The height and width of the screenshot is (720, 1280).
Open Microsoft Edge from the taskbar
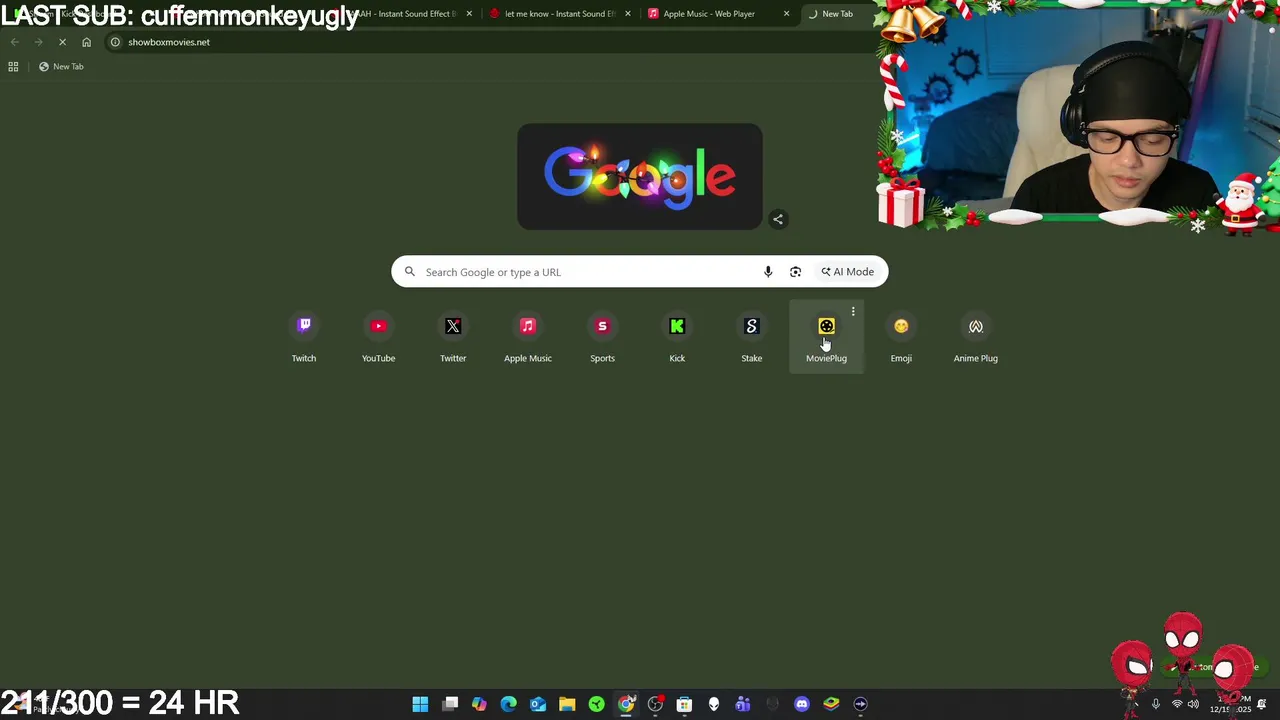click(508, 704)
